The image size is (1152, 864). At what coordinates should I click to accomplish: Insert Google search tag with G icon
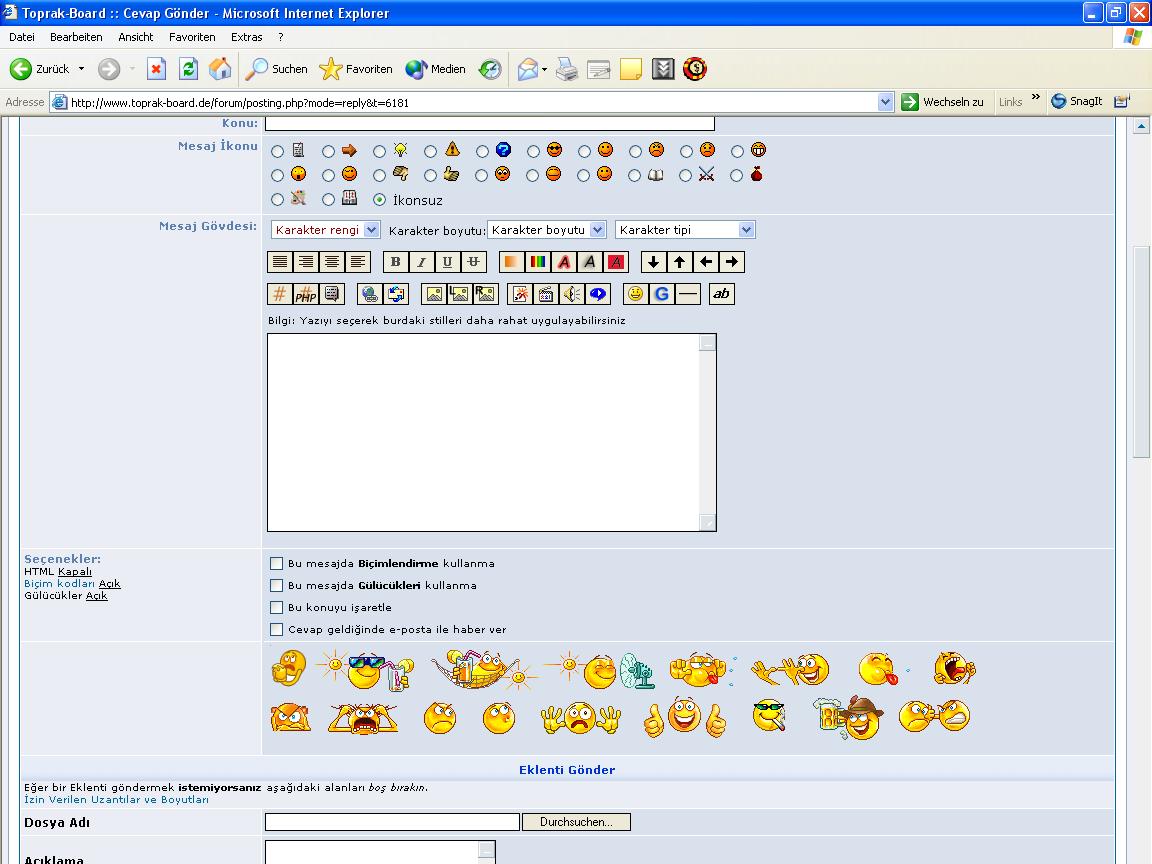pyautogui.click(x=661, y=294)
